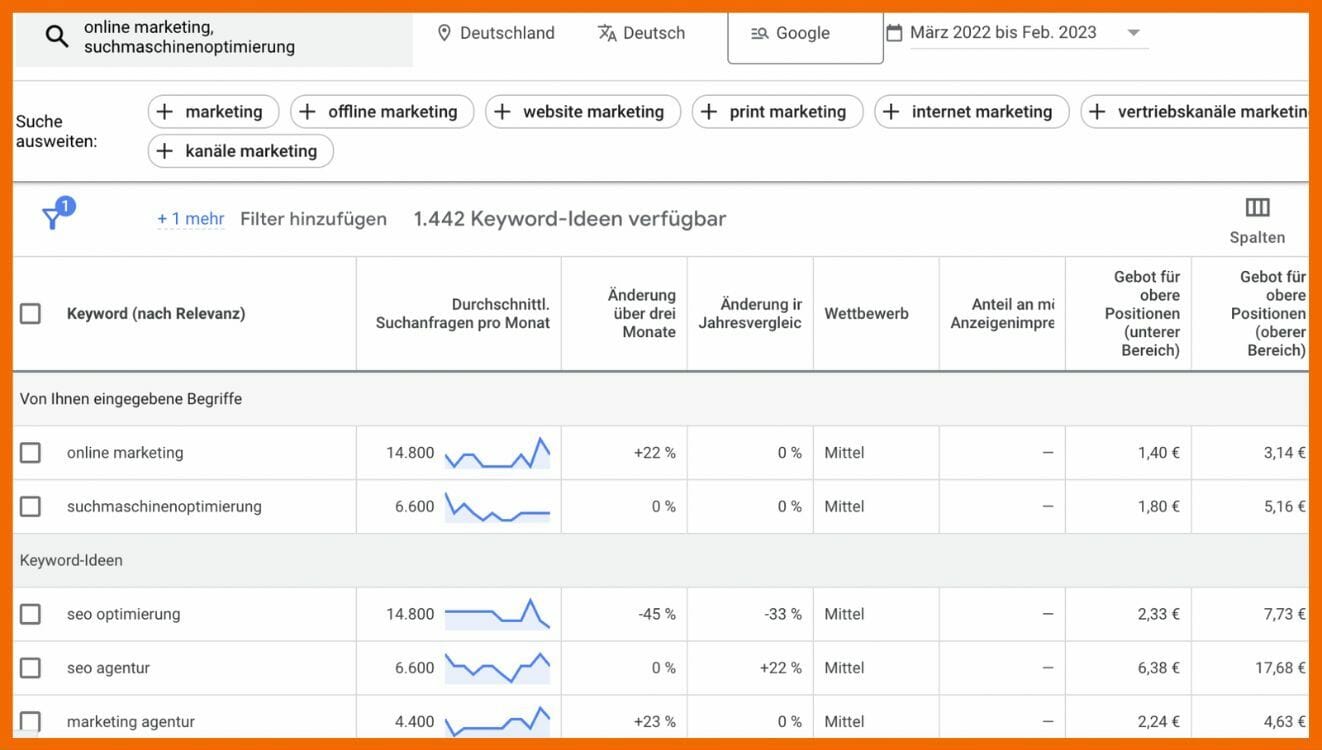Viewport: 1322px width, 750px height.
Task: Add 'marketing' using its plus icon
Action: point(165,111)
